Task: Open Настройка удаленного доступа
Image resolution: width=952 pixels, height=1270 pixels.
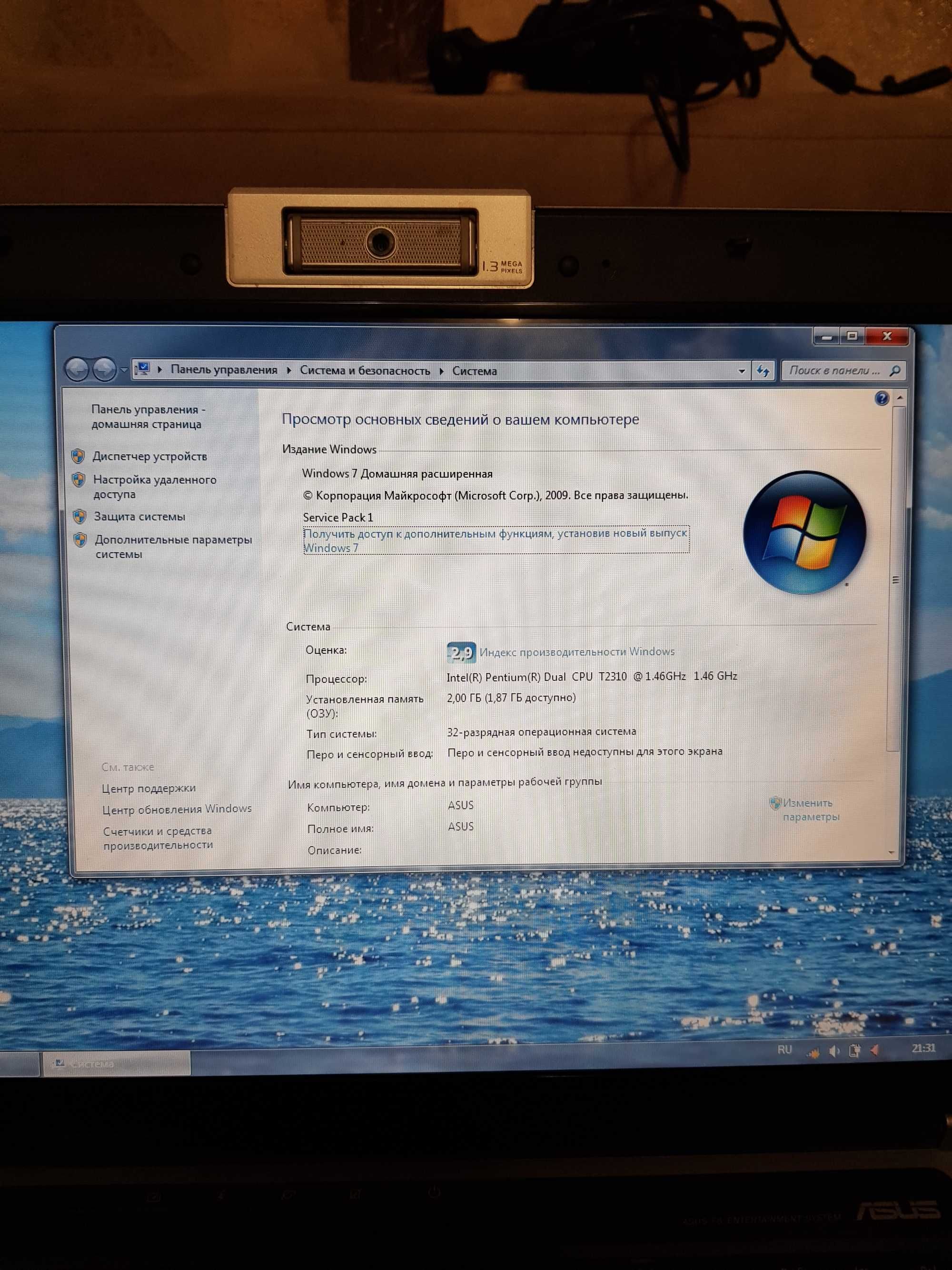Action: [155, 487]
